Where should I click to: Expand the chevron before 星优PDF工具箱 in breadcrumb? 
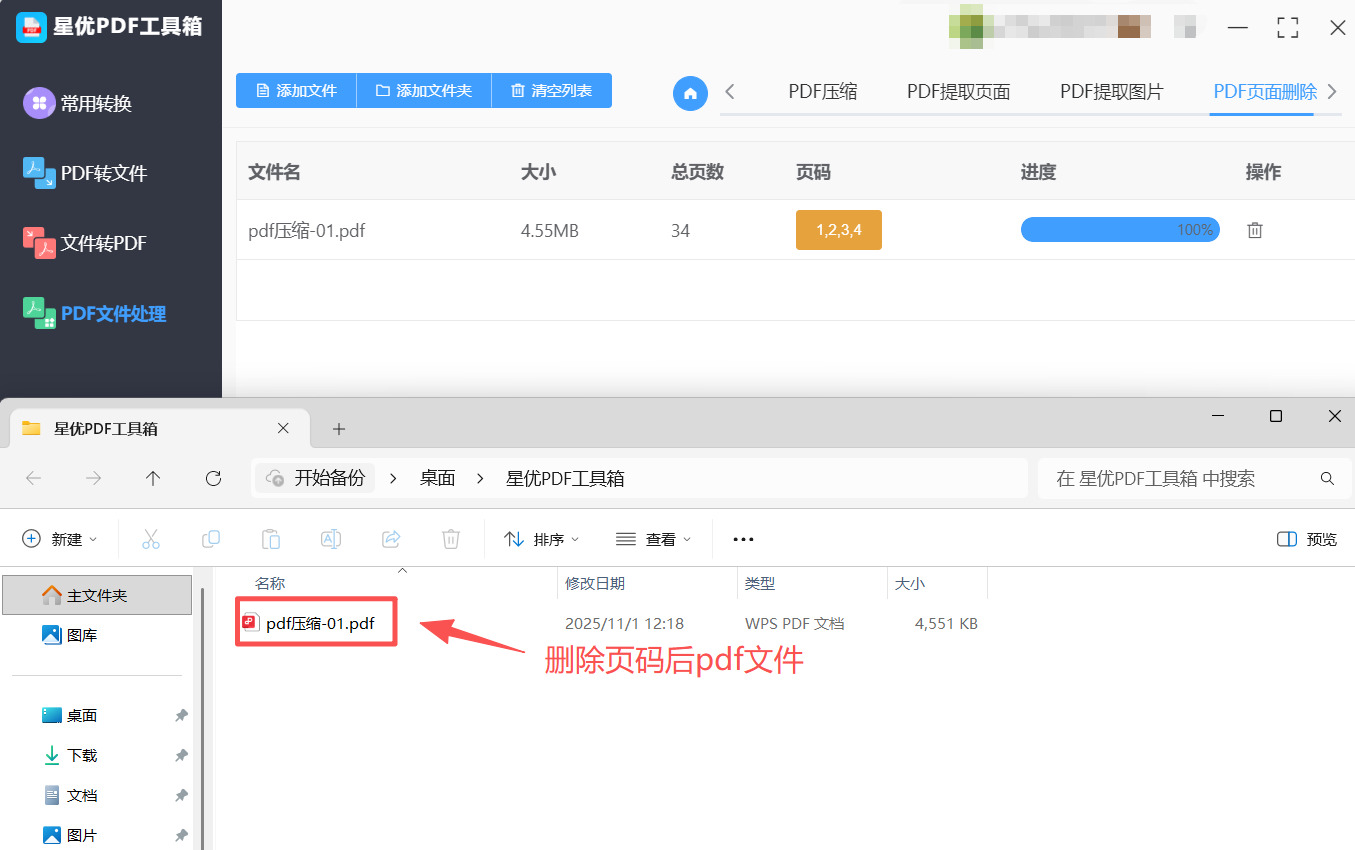[x=481, y=478]
